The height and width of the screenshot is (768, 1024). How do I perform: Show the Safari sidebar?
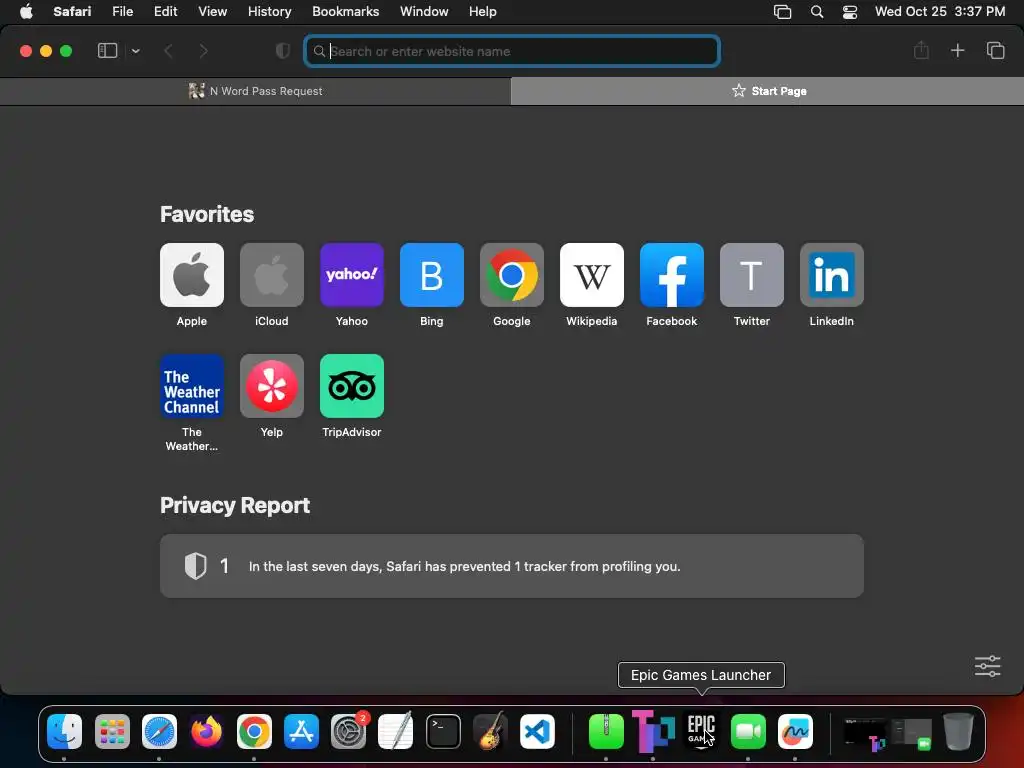[107, 51]
